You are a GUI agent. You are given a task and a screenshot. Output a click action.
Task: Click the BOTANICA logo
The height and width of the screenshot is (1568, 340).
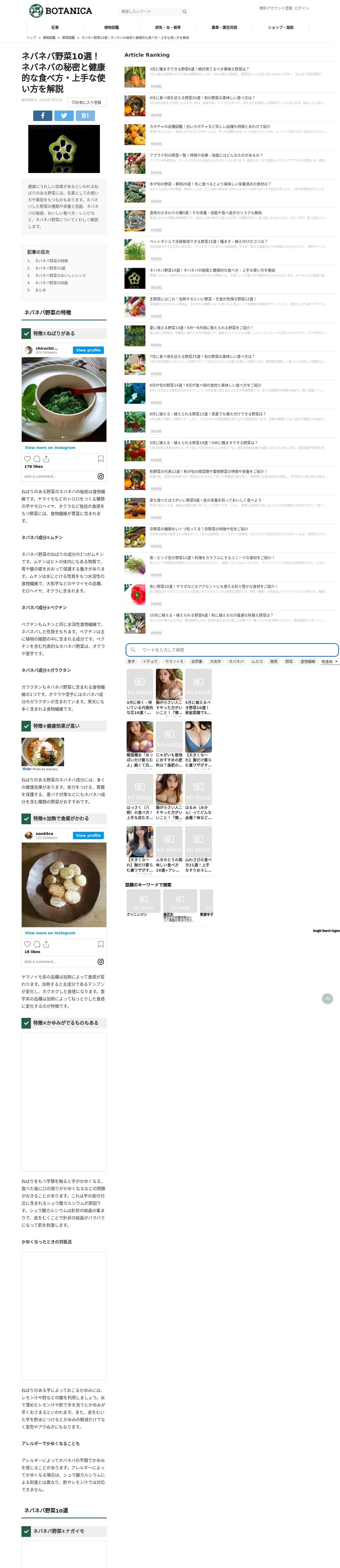pos(61,10)
